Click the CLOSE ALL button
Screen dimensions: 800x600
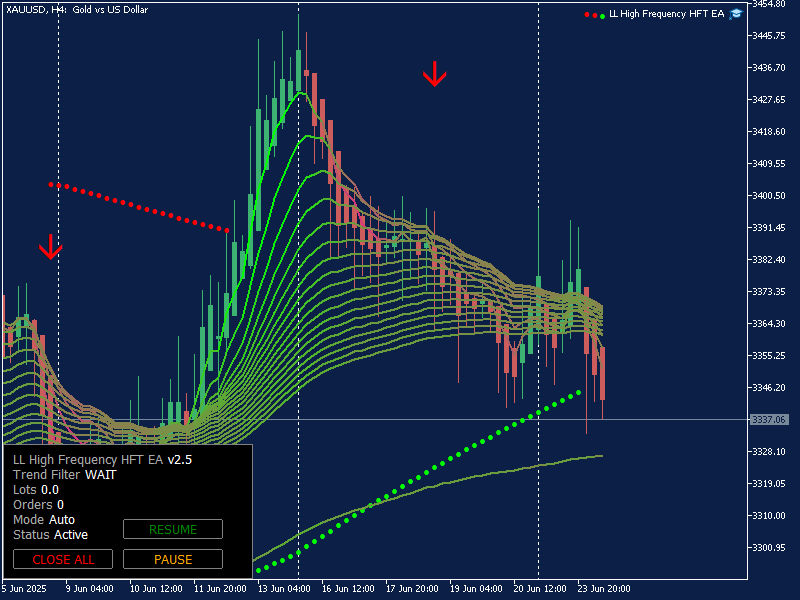tap(63, 559)
